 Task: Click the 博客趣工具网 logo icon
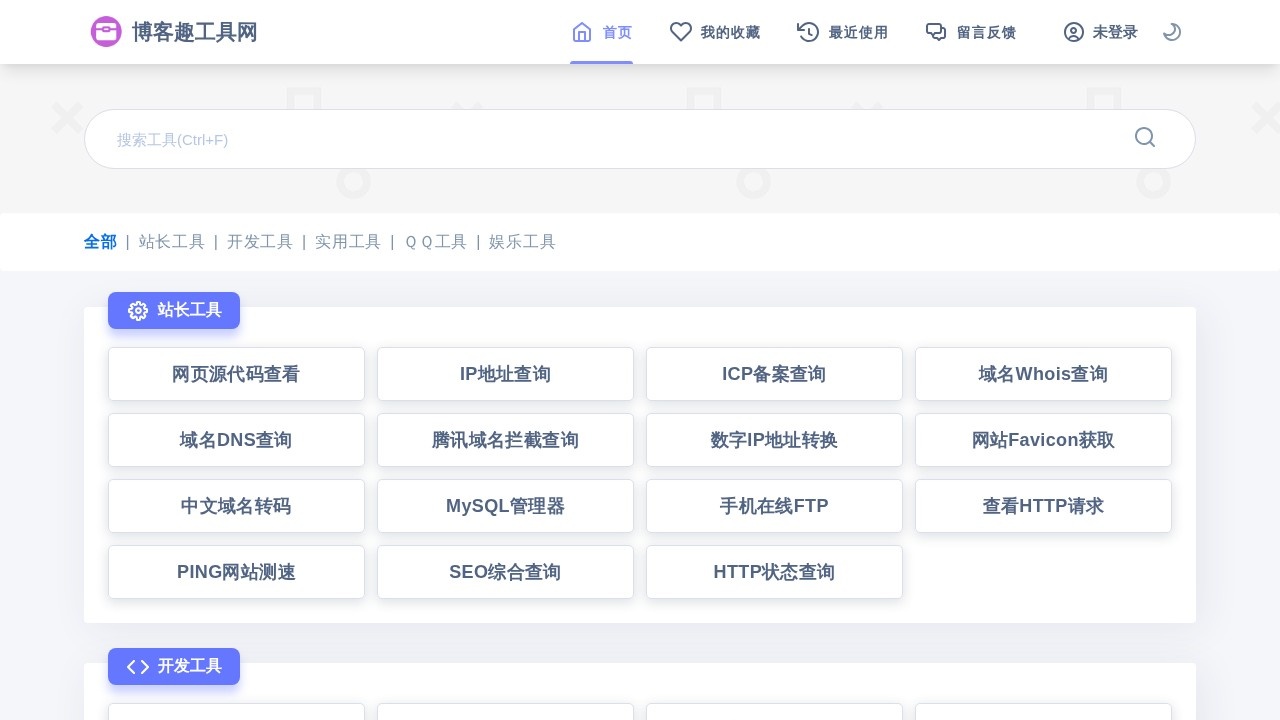tap(106, 31)
